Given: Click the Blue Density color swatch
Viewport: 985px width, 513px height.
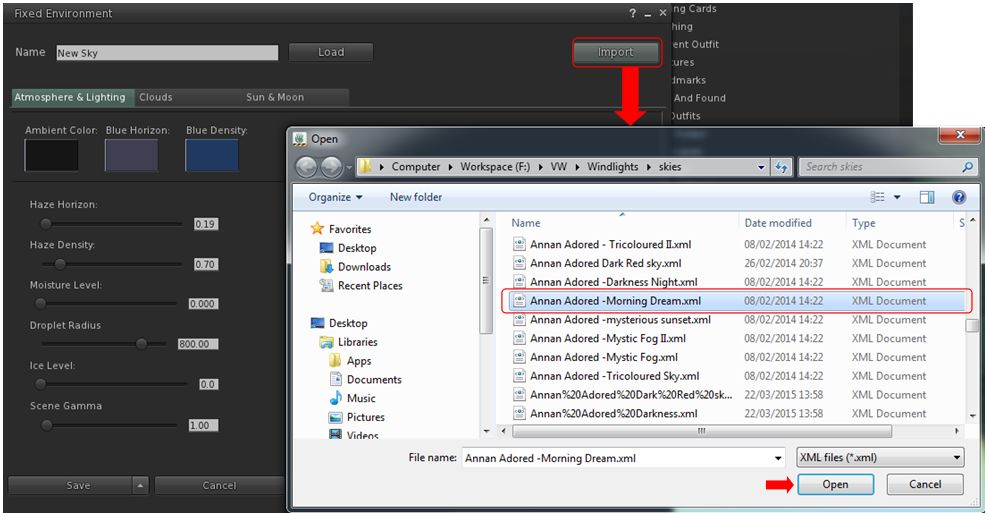Looking at the screenshot, I should (x=212, y=155).
